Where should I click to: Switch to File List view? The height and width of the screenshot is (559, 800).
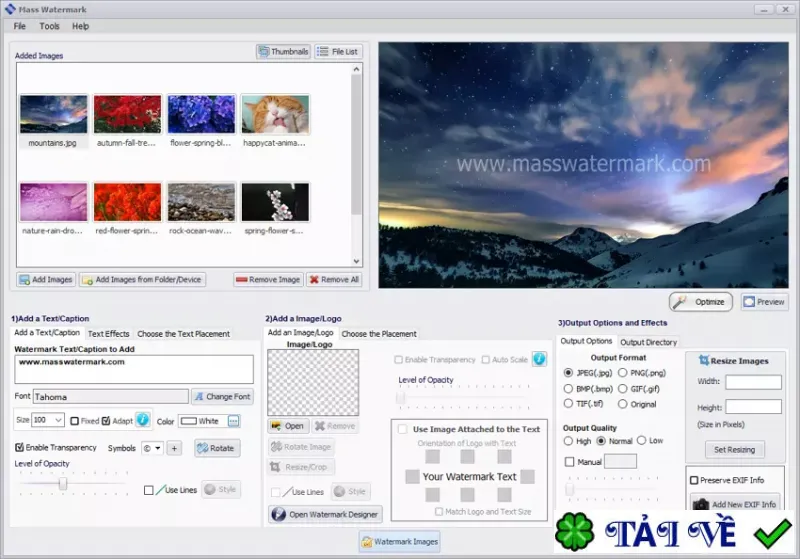click(x=338, y=52)
